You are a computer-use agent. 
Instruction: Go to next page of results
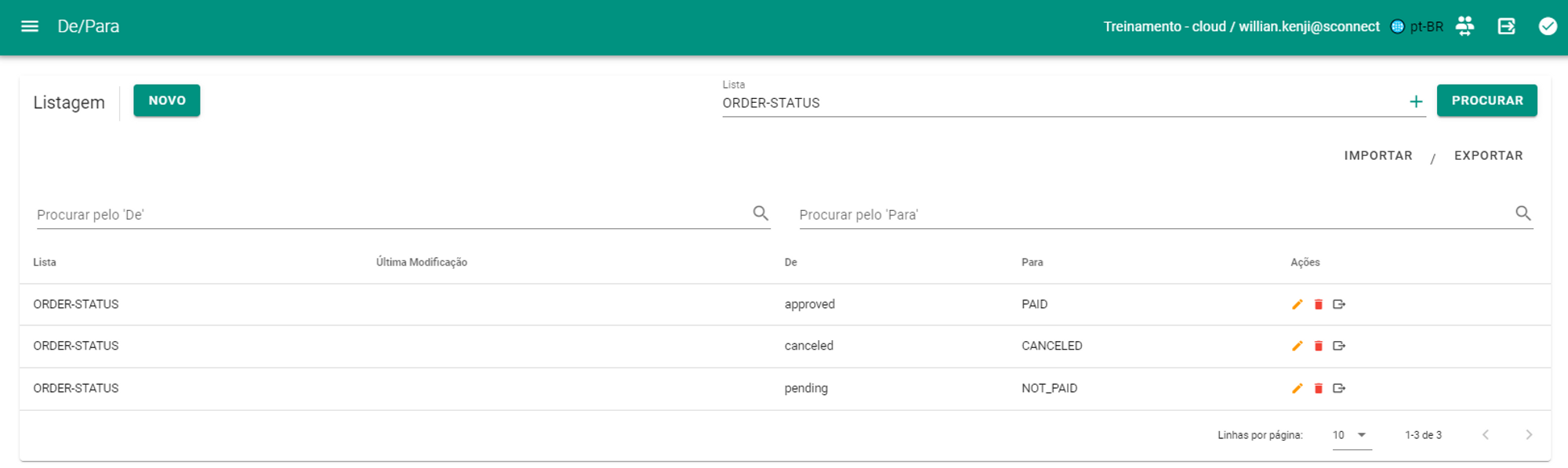[1529, 435]
